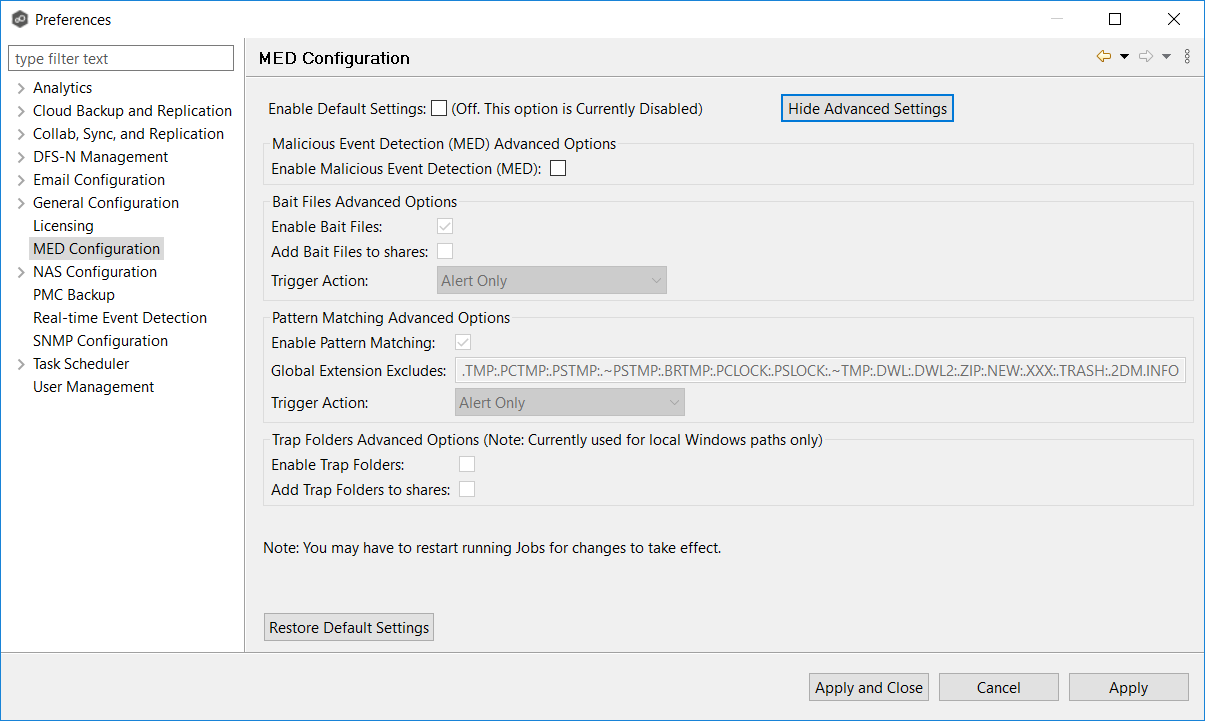Click Restore Default Settings button

349,628
